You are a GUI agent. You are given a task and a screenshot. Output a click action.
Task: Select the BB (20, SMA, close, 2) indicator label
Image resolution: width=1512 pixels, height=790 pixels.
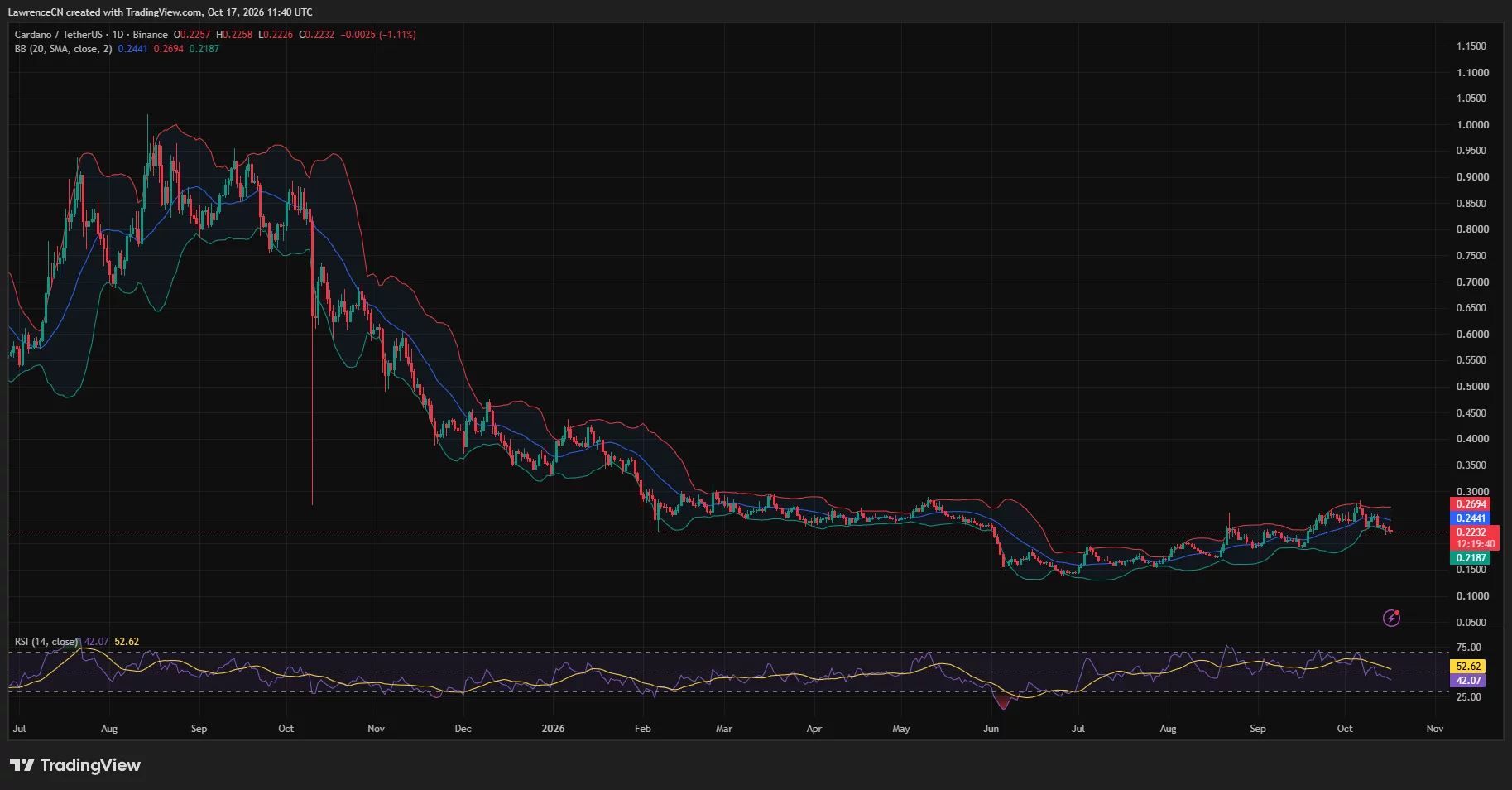[63, 49]
